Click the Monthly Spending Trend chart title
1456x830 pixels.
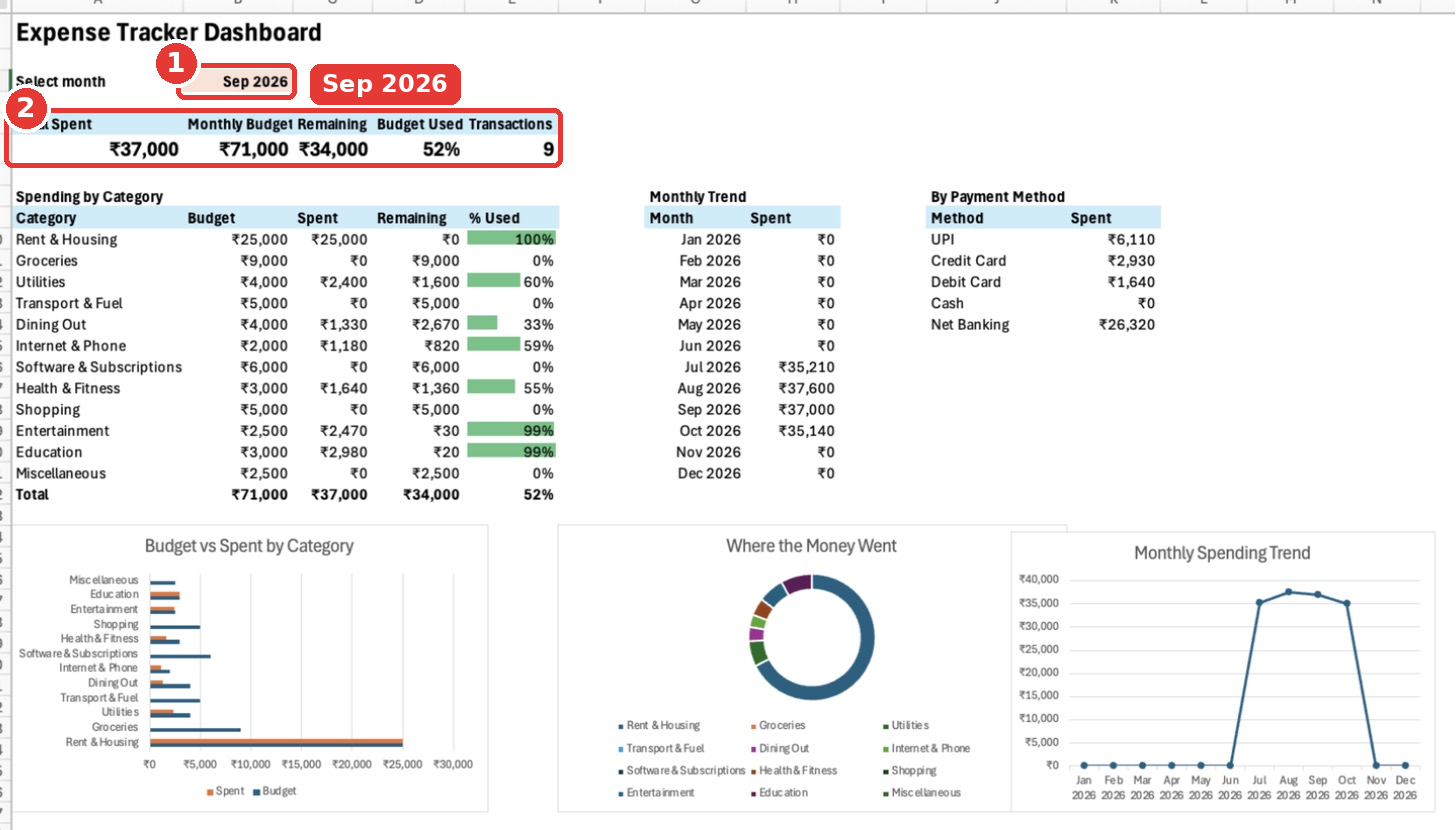tap(1222, 553)
